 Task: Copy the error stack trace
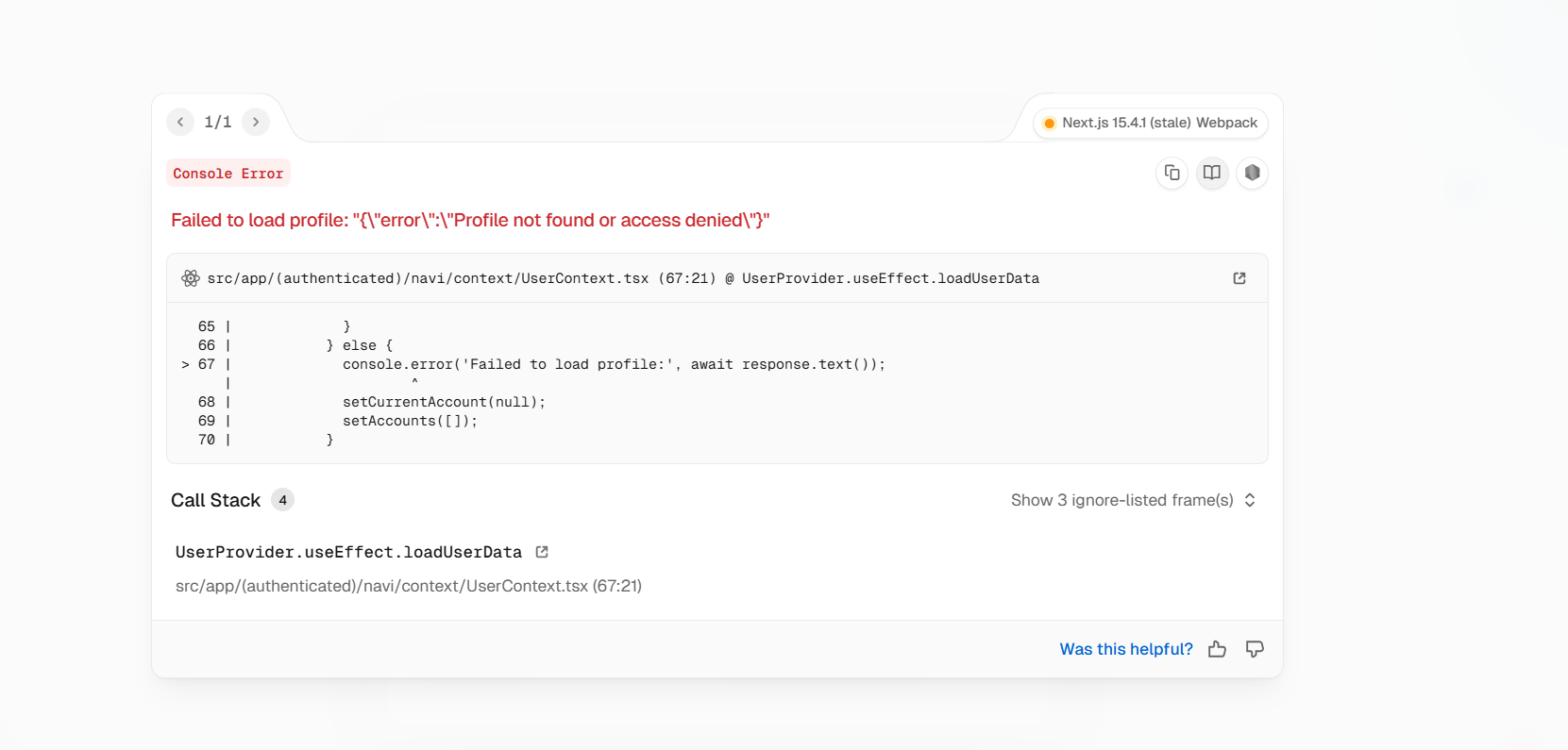coord(1172,173)
